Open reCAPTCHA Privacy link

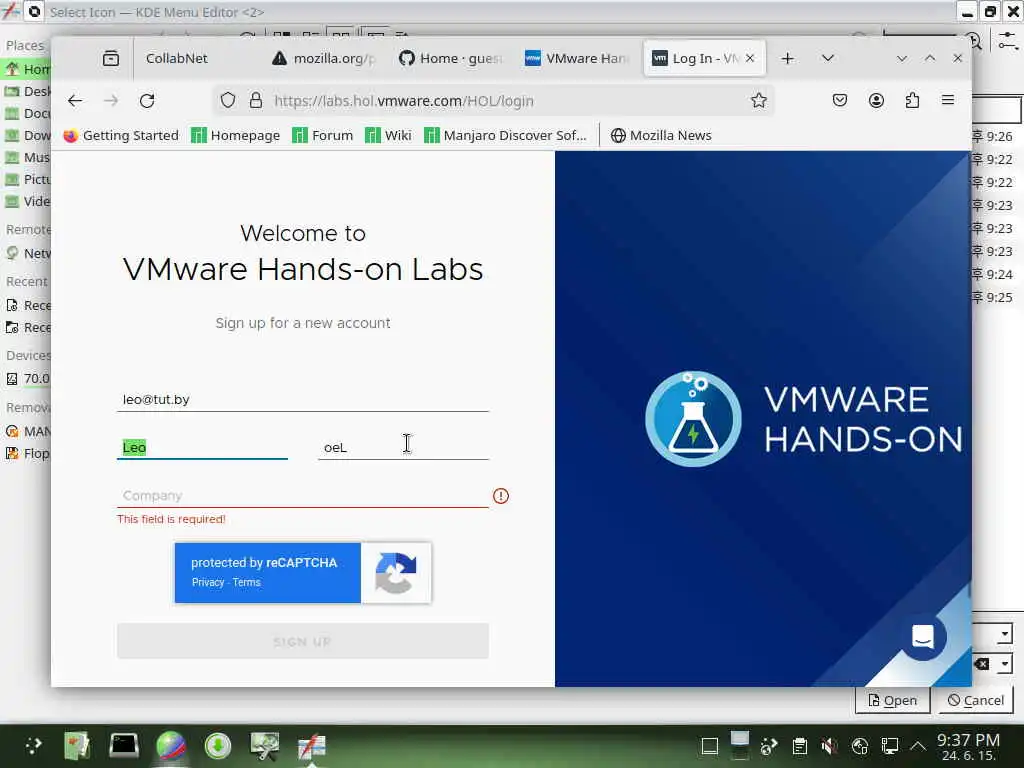pyautogui.click(x=208, y=582)
